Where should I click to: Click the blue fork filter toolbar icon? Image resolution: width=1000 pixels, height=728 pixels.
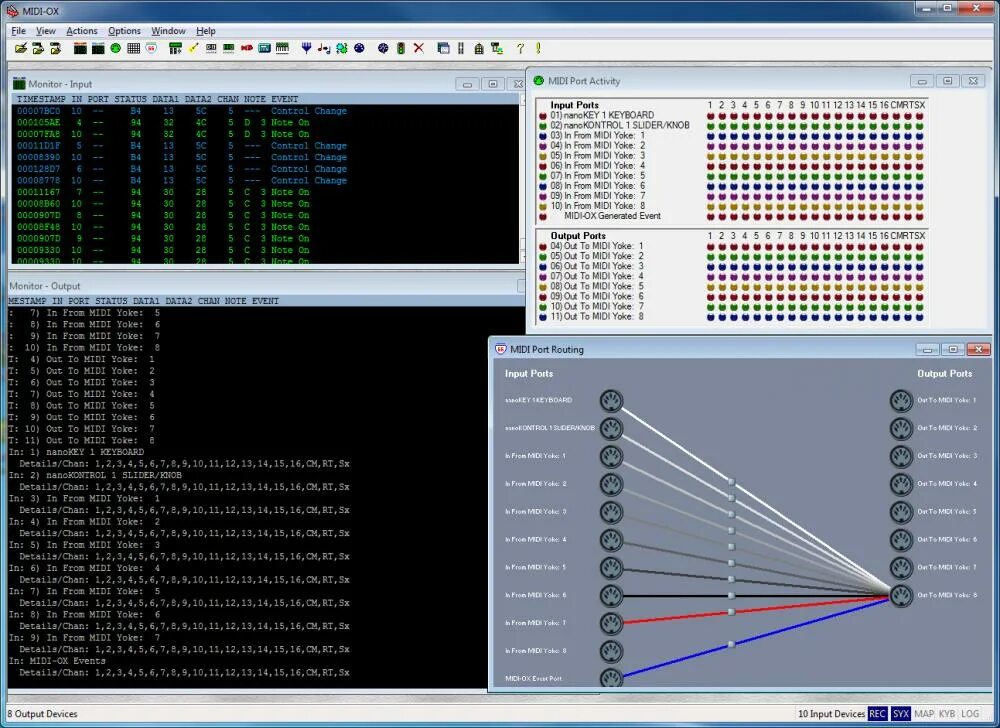pos(306,48)
